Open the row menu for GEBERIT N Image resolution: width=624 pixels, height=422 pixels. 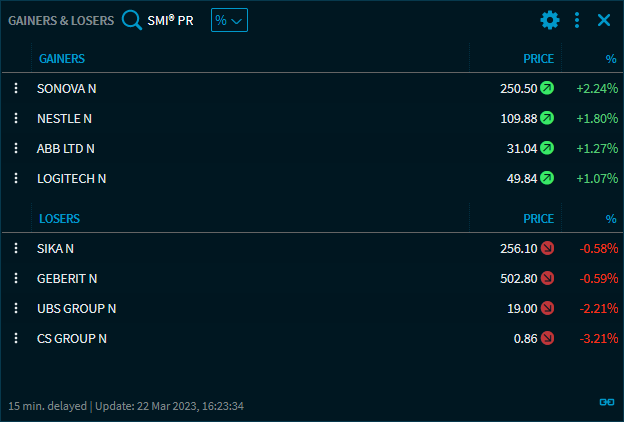(x=16, y=278)
